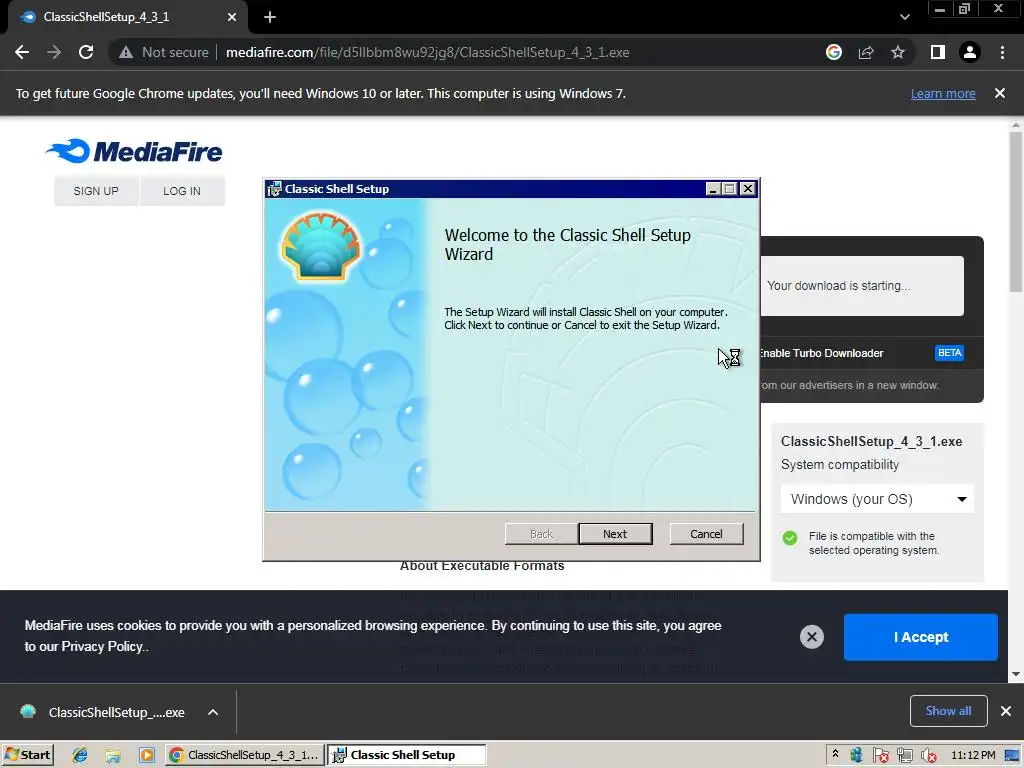
Task: Dismiss the Windows 10 update infobar
Action: (1000, 93)
